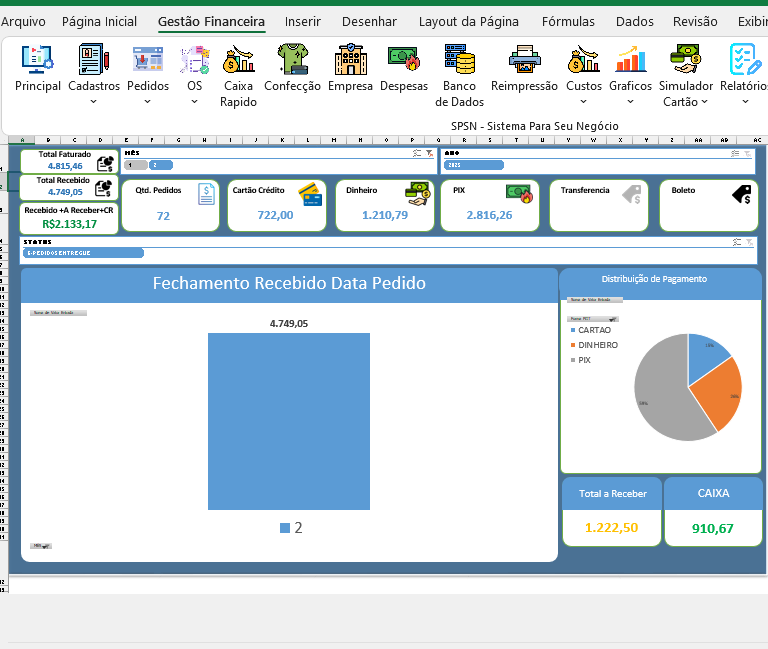The image size is (768, 649).
Task: Click the blue bar in the chart
Action: point(289,421)
